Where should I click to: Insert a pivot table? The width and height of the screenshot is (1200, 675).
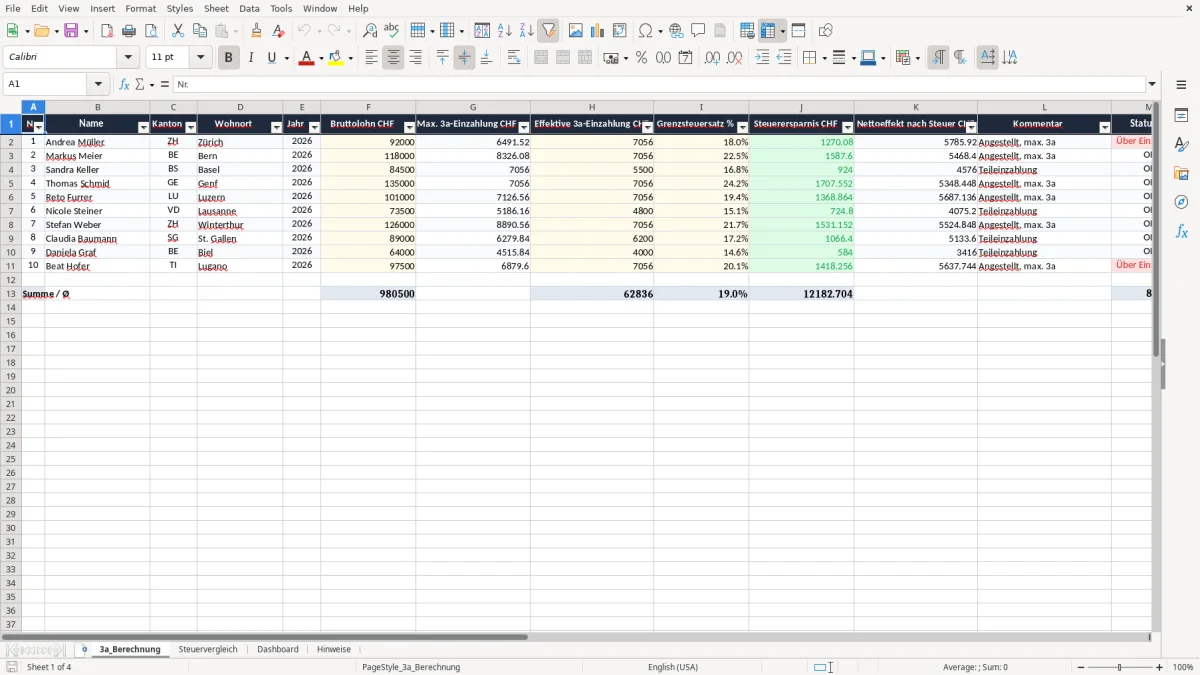click(620, 31)
